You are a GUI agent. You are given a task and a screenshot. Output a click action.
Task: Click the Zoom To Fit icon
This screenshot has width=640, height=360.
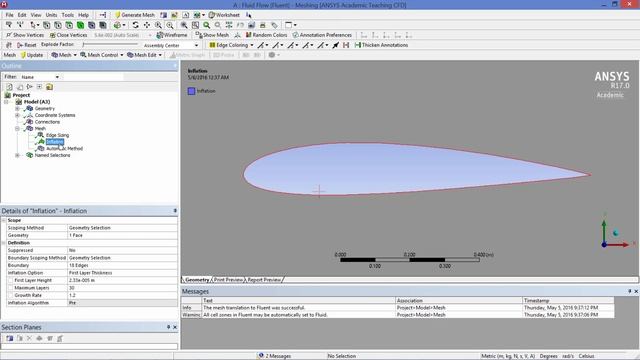(184, 25)
